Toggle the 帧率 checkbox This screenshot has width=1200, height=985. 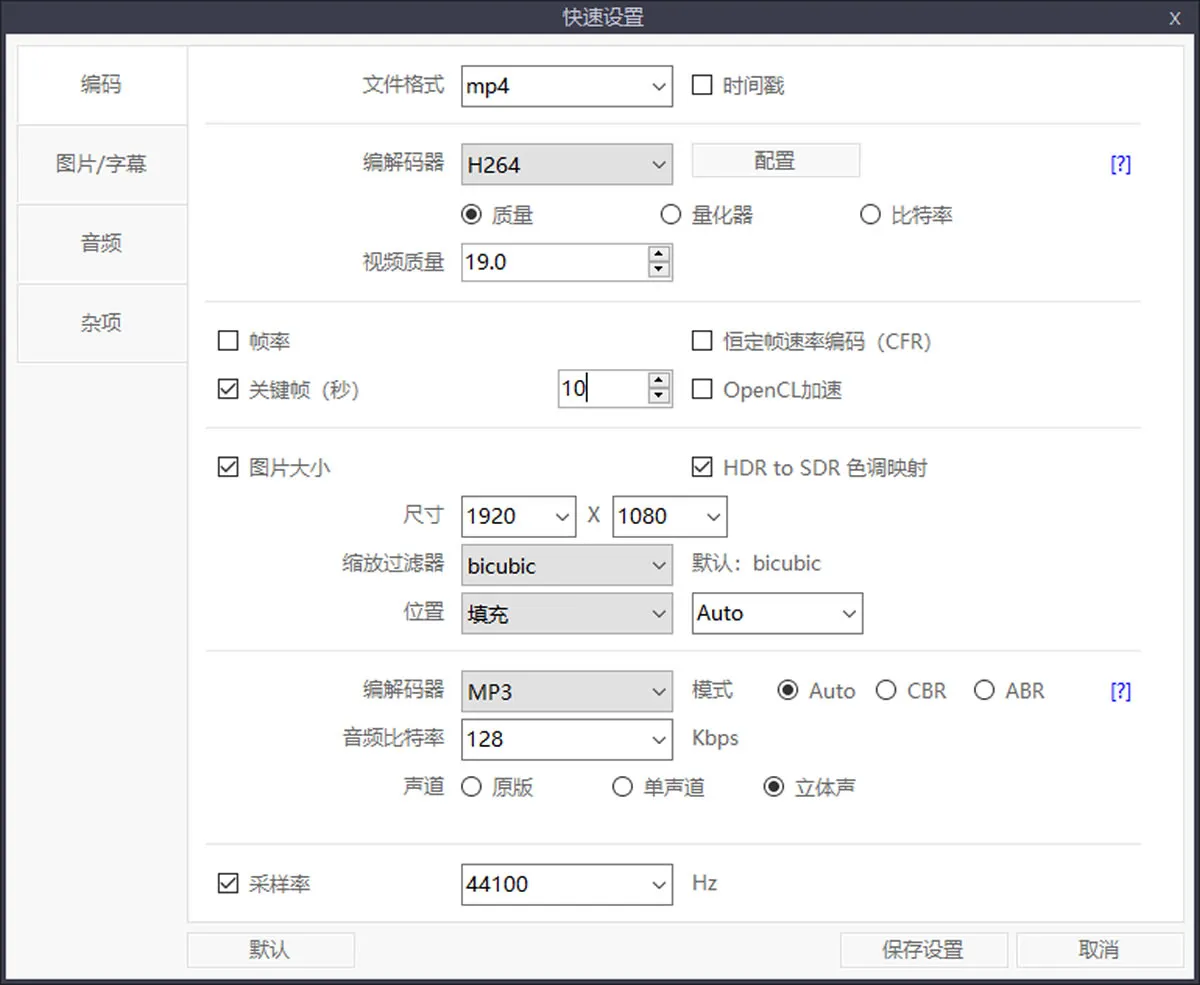coord(228,342)
